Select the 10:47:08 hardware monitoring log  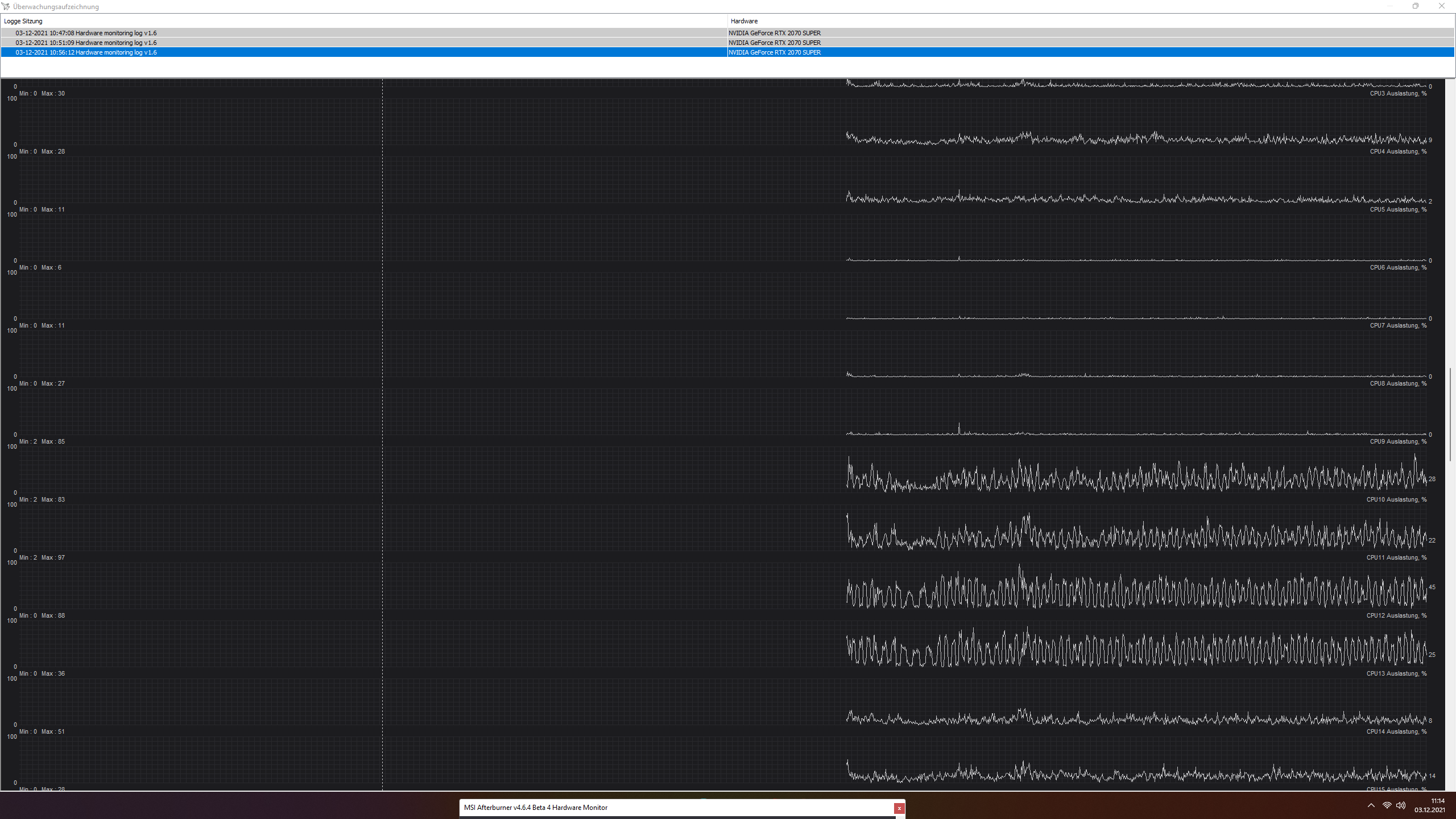[x=86, y=33]
